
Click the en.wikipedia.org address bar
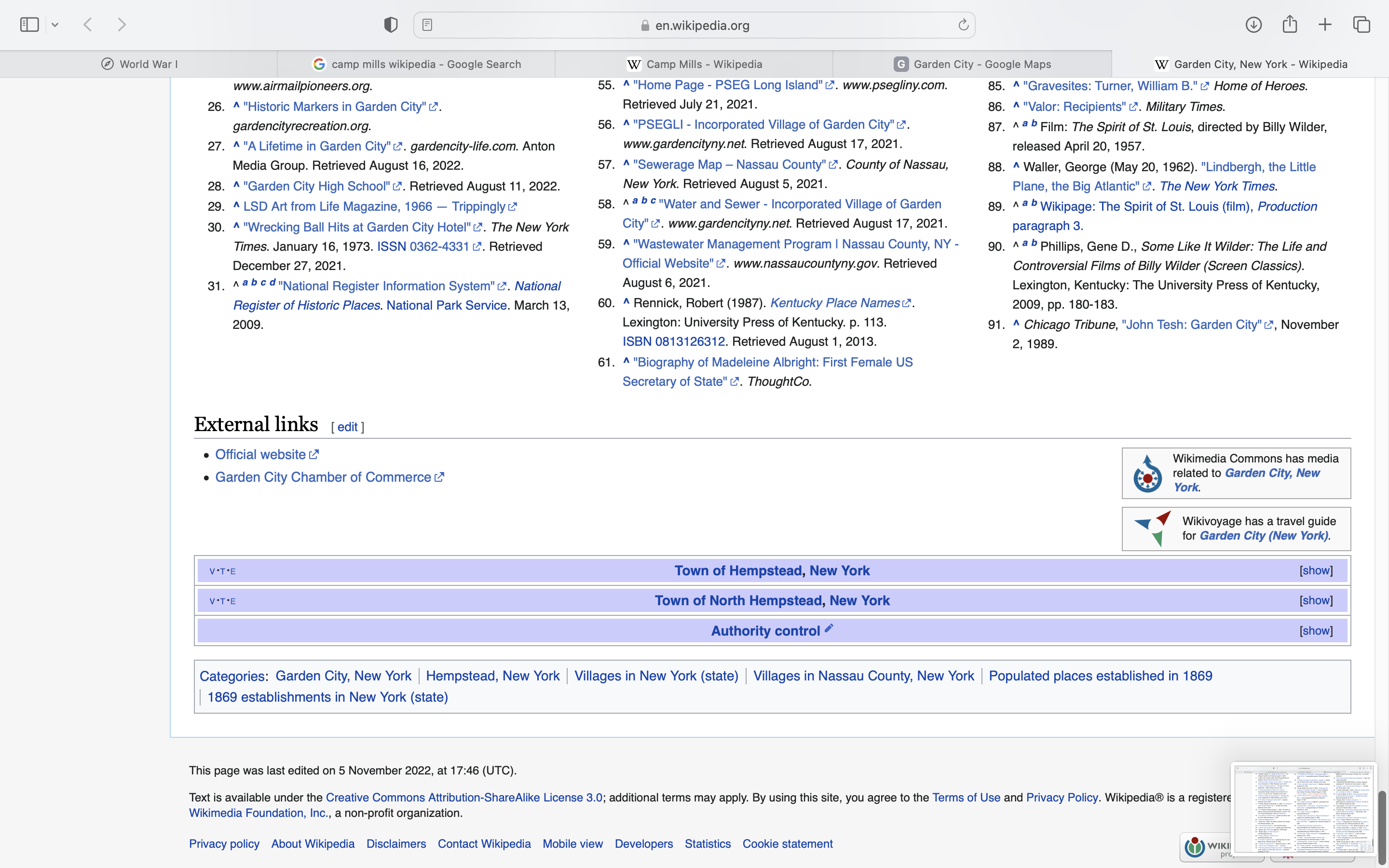(694, 25)
